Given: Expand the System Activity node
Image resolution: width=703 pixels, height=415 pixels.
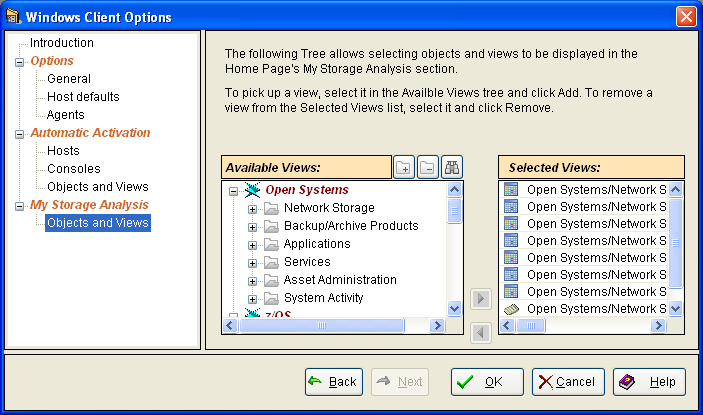Looking at the screenshot, I should click(x=252, y=299).
